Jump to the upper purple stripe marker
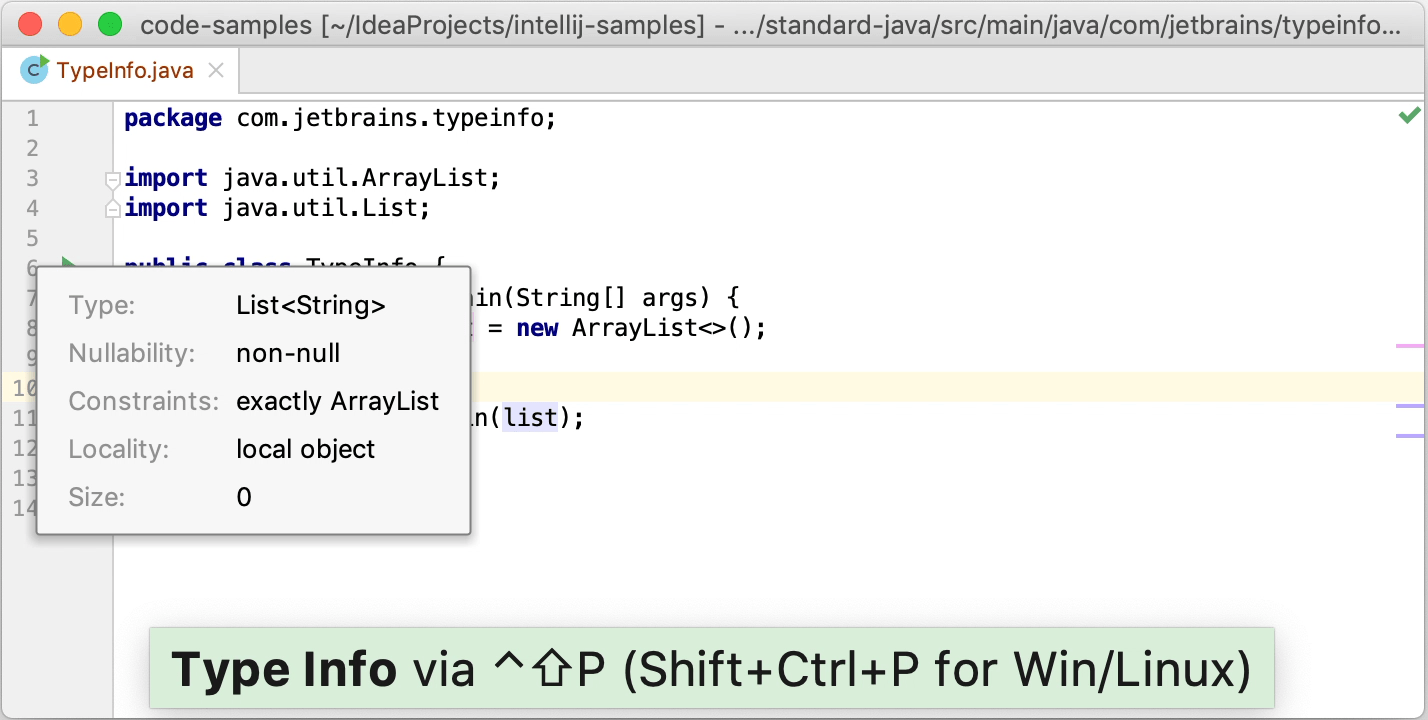Image resolution: width=1428 pixels, height=720 pixels. coord(1409,406)
